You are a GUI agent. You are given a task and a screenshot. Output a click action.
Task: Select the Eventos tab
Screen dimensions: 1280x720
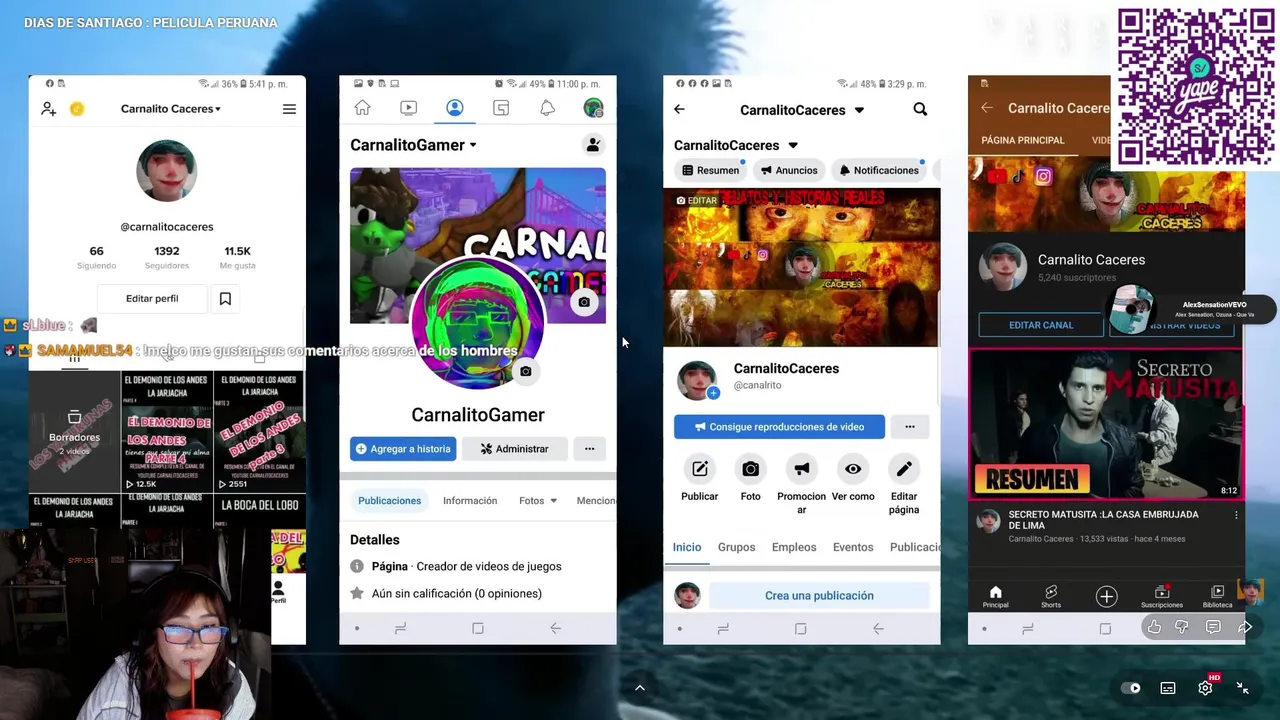pyautogui.click(x=853, y=547)
